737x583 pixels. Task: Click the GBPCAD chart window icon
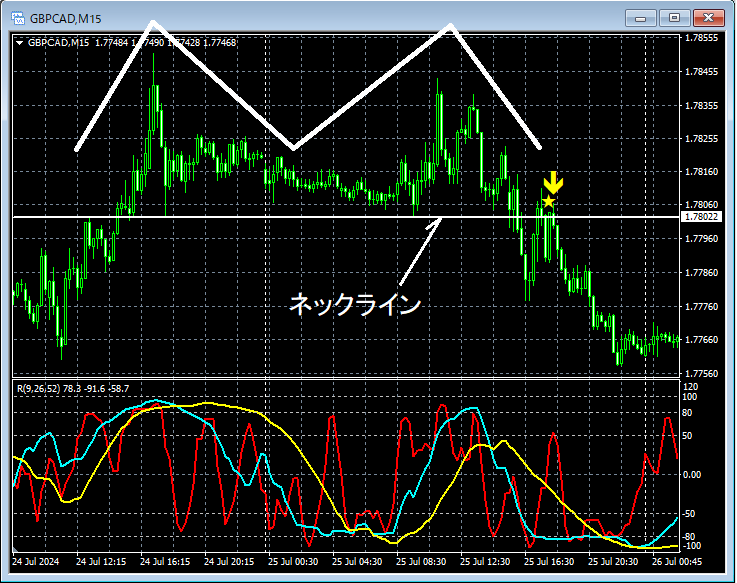coord(18,18)
